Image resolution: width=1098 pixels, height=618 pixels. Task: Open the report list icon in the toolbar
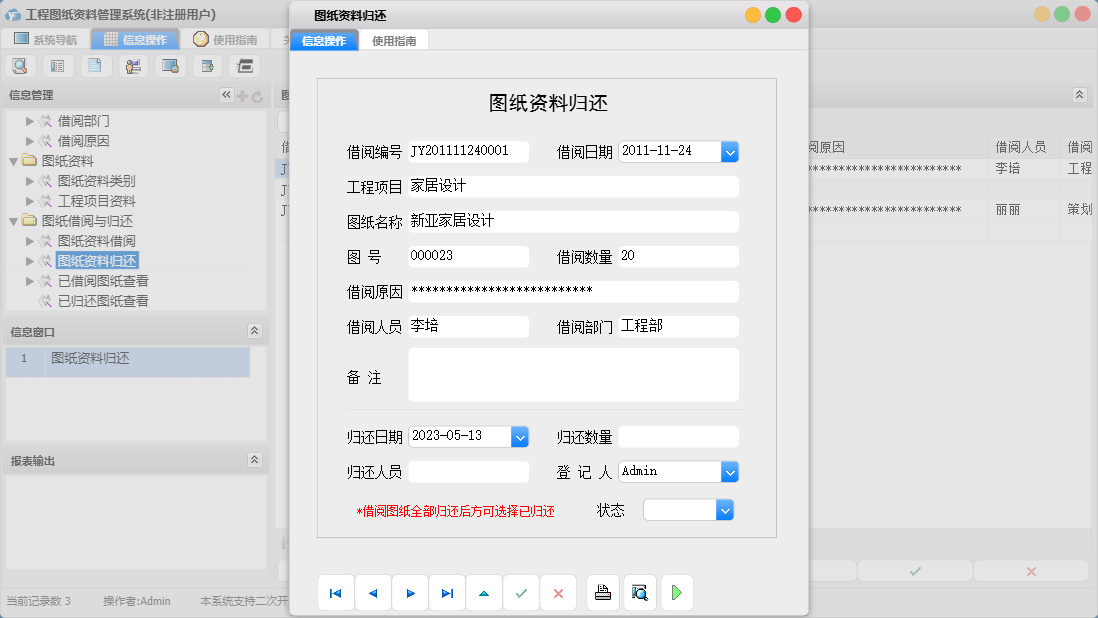coord(57,65)
